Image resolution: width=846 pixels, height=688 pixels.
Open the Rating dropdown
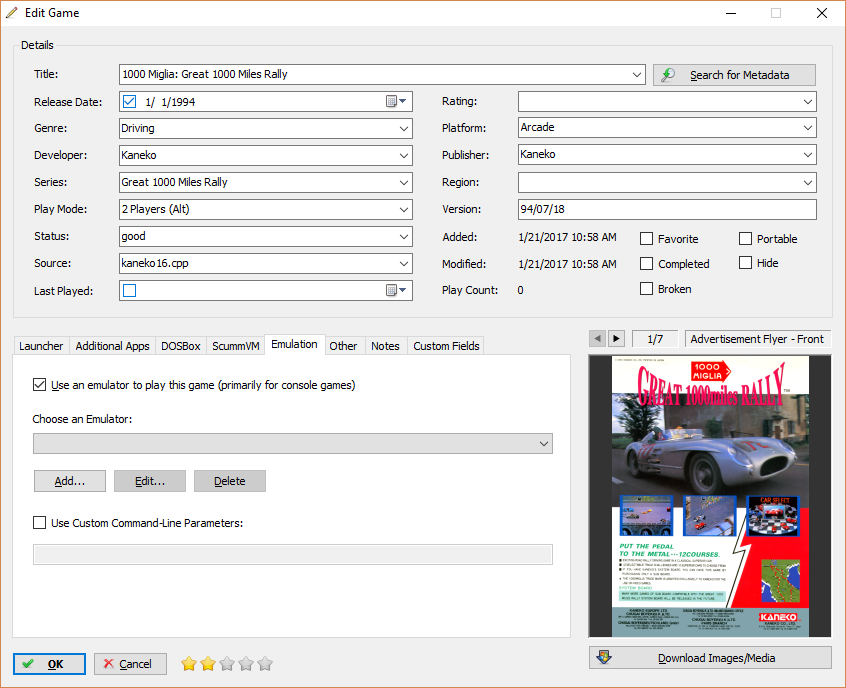(x=808, y=101)
